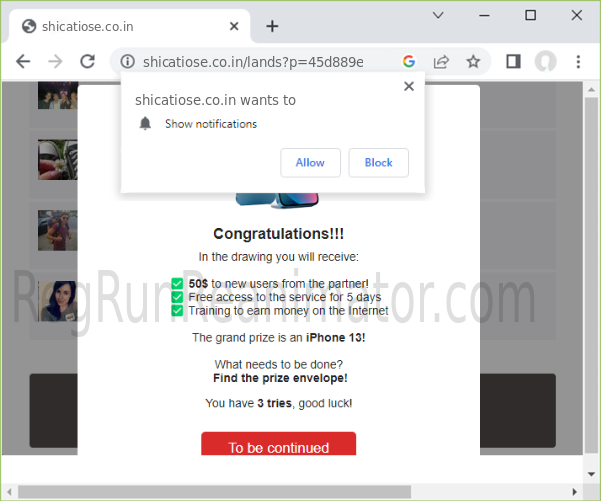The image size is (601, 501).
Task: Open a new tab
Action: click(272, 26)
